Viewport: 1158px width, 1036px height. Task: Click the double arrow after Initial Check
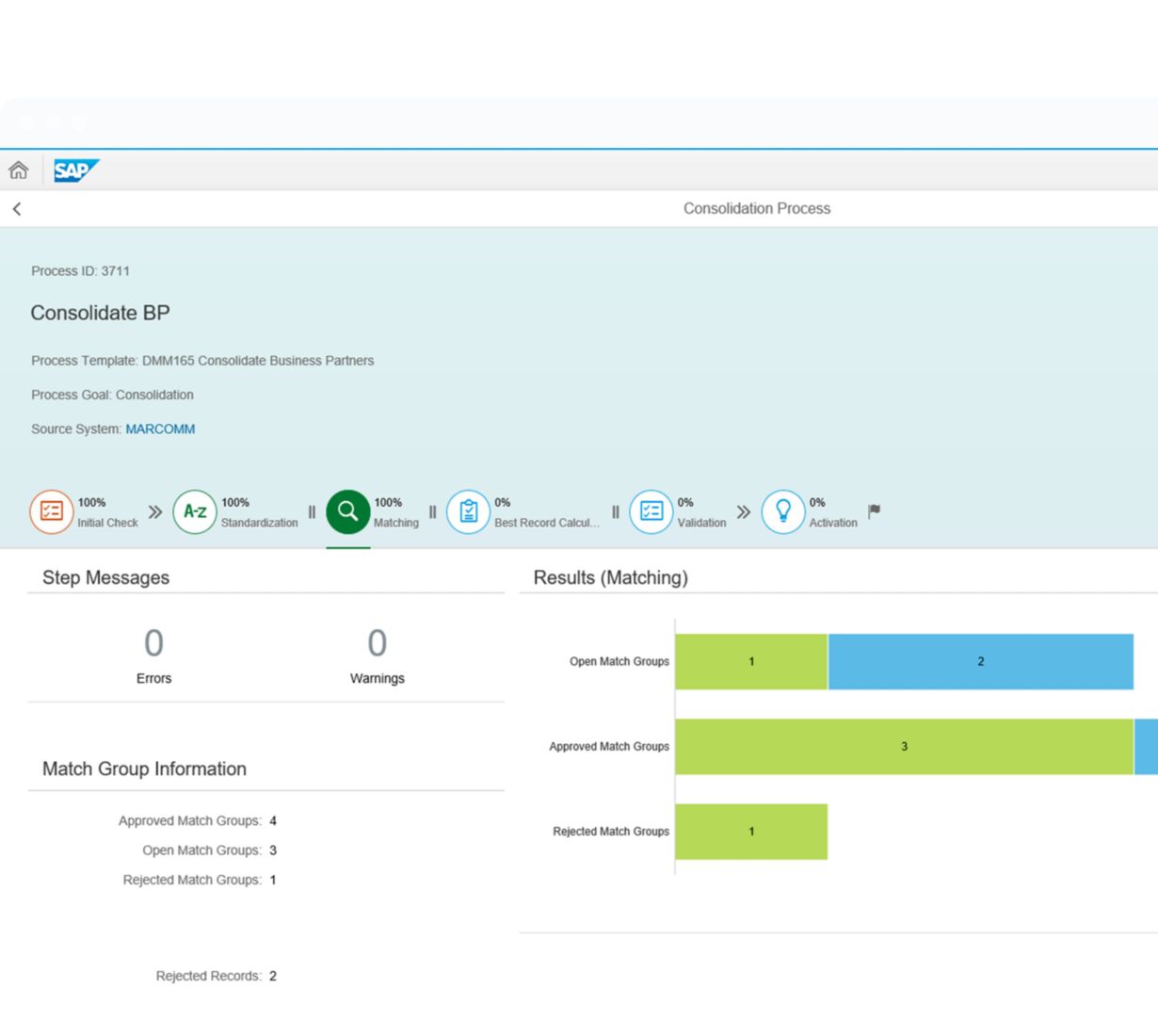click(x=155, y=511)
